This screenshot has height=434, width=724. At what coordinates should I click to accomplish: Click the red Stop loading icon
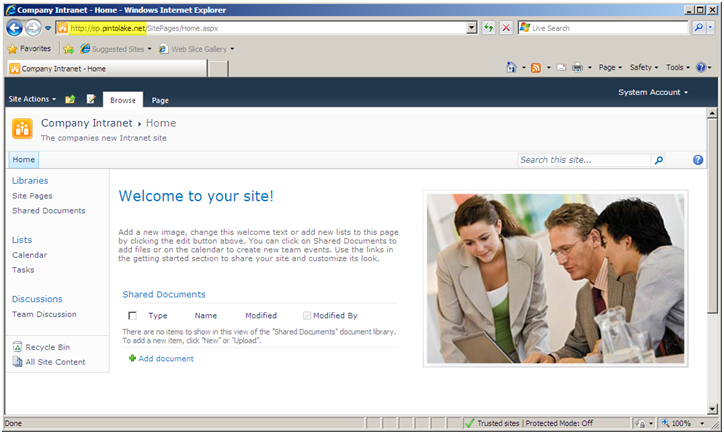[x=506, y=28]
